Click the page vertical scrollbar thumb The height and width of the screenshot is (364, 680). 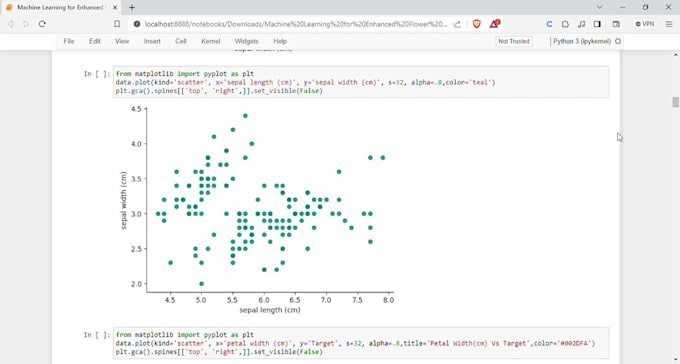675,102
